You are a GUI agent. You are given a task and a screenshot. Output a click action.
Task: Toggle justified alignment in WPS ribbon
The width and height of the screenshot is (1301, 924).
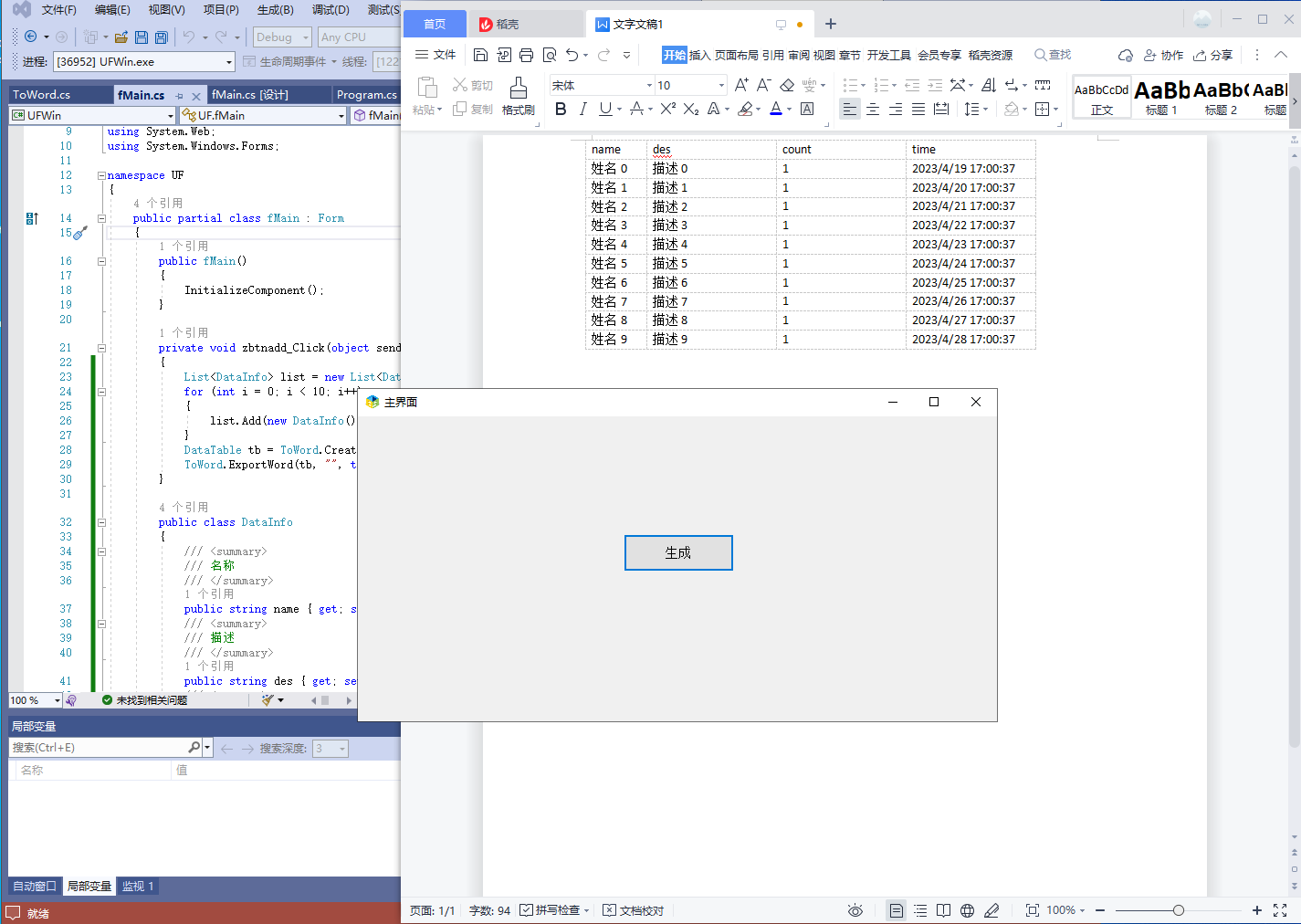coord(918,109)
